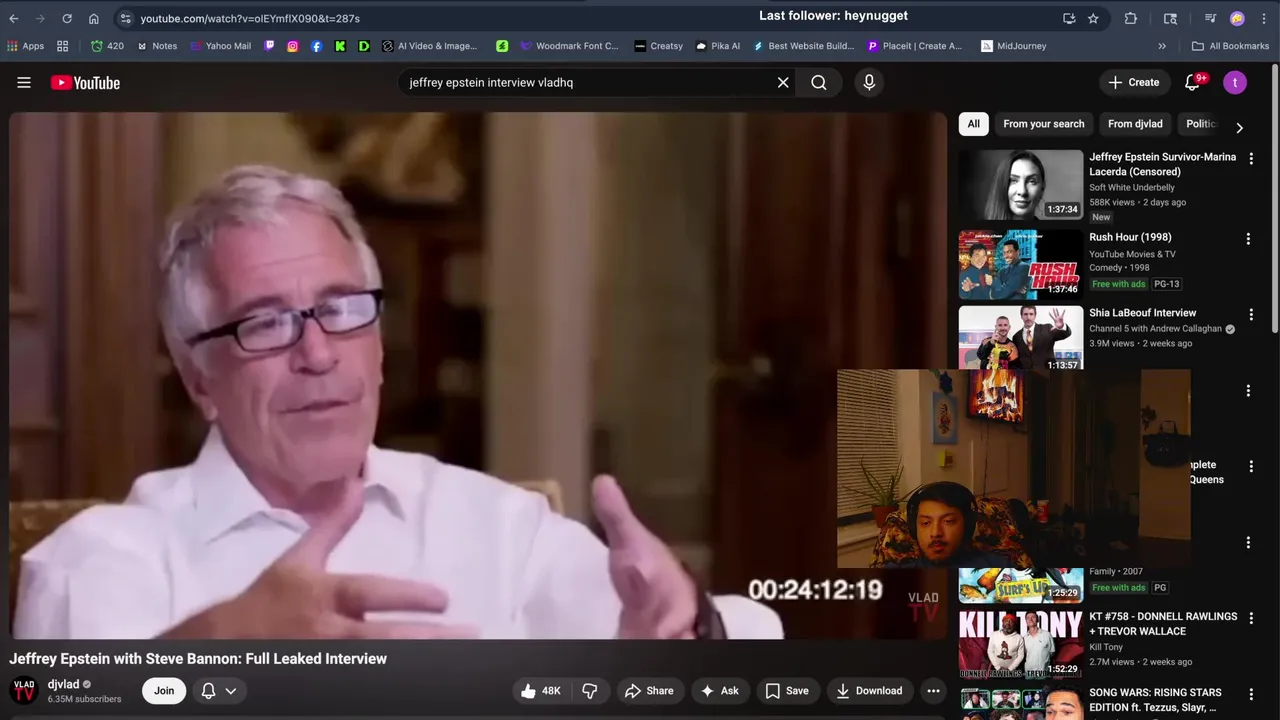The height and width of the screenshot is (720, 1280).
Task: Open the Facebook bookmark icon
Action: point(316,46)
